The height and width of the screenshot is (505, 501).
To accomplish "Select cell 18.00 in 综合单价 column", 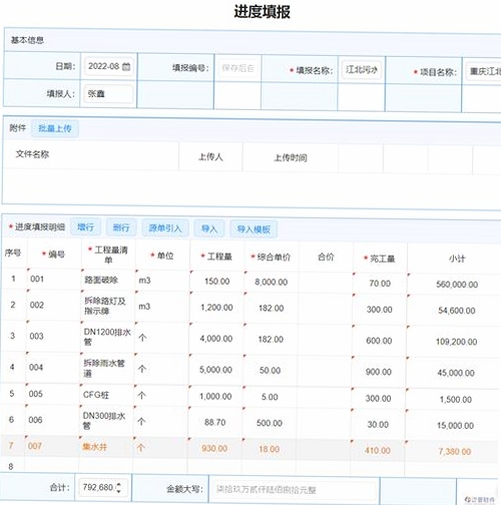I will [269, 449].
